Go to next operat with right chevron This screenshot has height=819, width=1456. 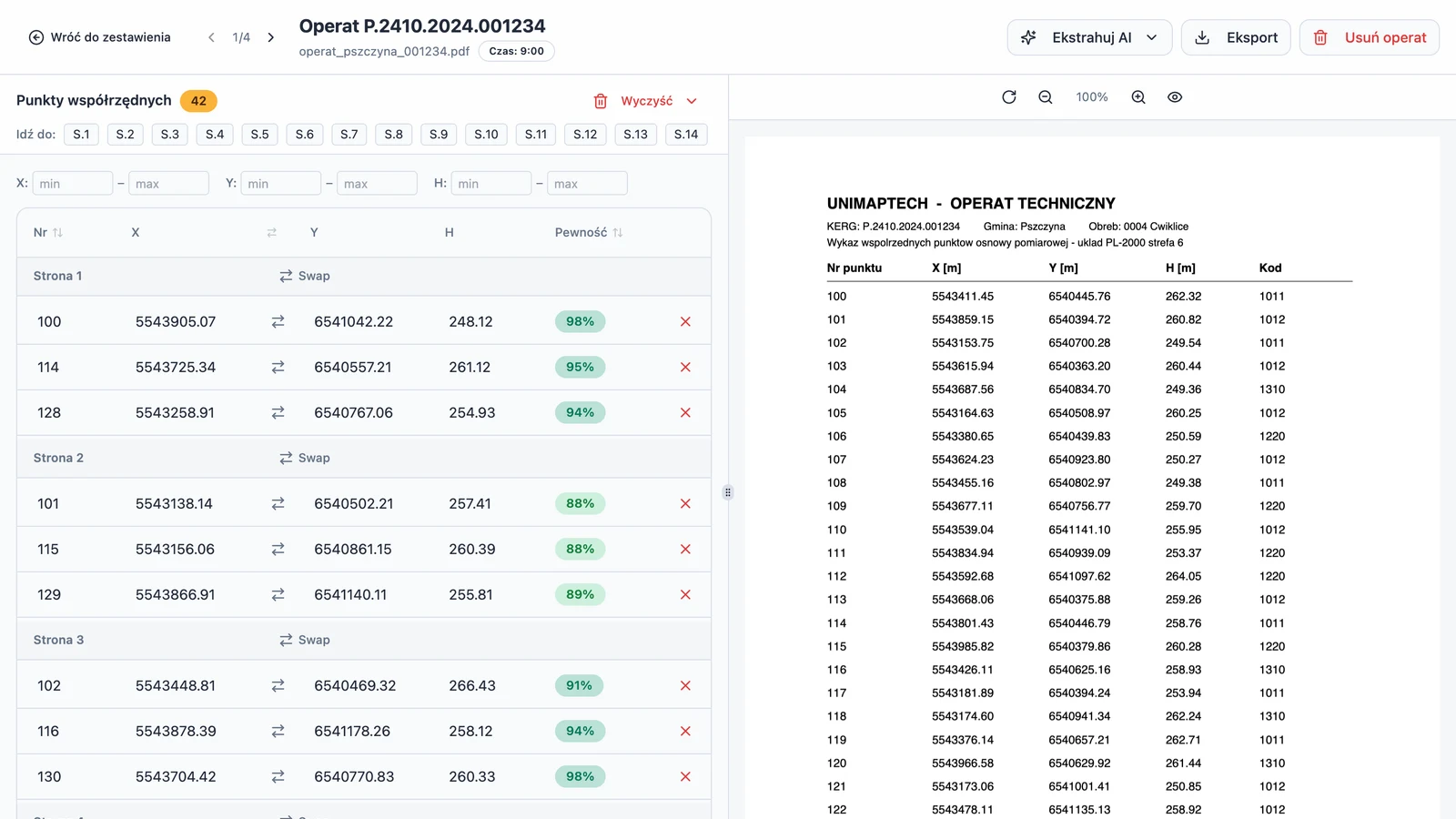pos(270,37)
